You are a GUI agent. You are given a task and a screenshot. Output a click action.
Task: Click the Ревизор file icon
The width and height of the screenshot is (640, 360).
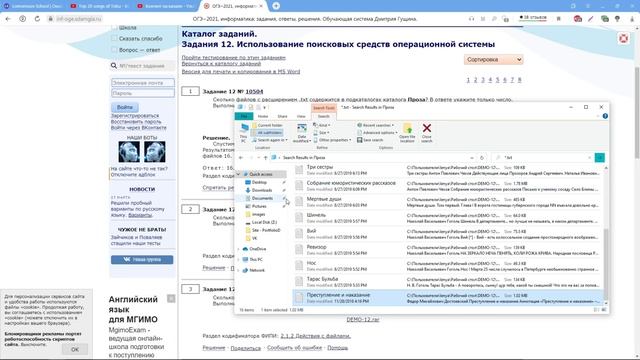click(x=299, y=250)
